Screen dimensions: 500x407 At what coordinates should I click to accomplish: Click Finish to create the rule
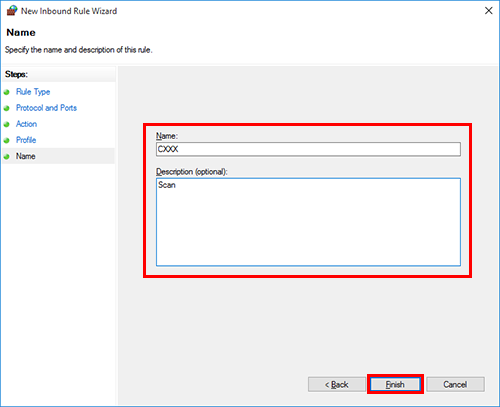pos(395,384)
